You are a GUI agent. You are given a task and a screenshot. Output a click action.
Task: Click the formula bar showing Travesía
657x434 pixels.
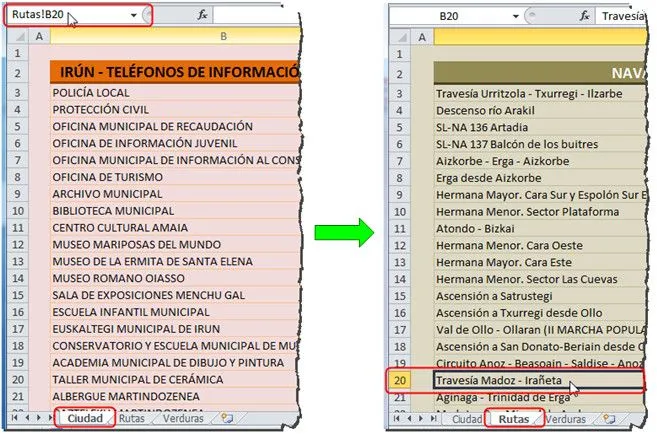(621, 16)
